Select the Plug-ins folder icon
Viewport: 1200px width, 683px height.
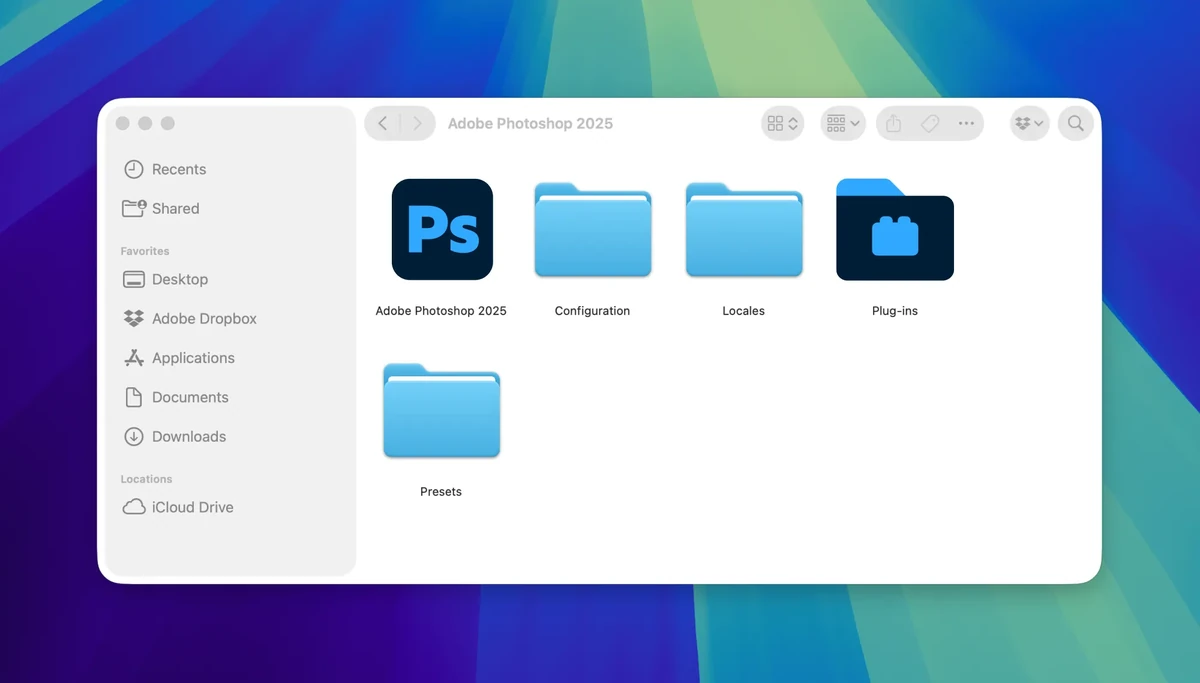(895, 229)
